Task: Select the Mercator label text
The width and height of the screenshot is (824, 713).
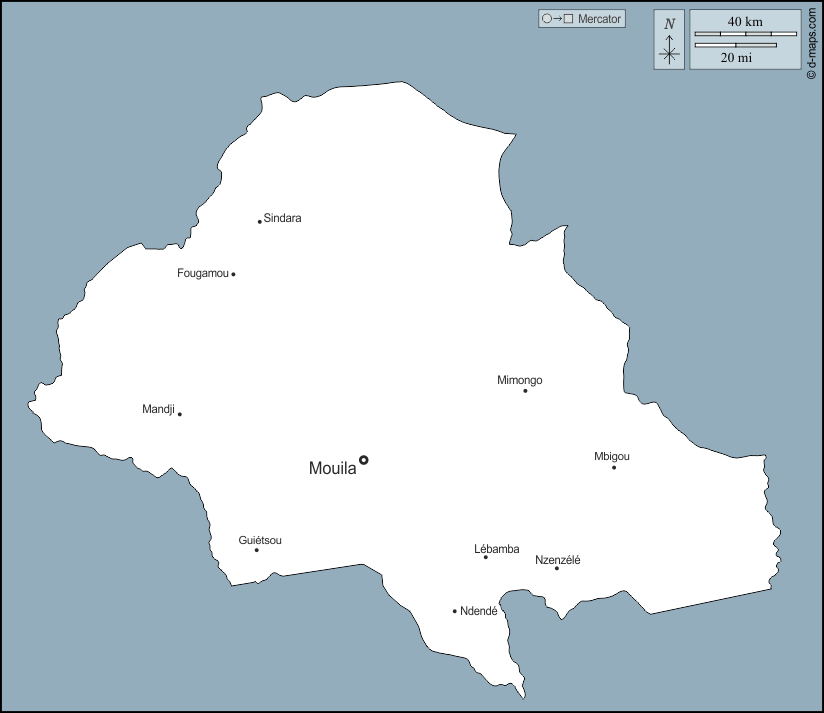Action: 598,18
